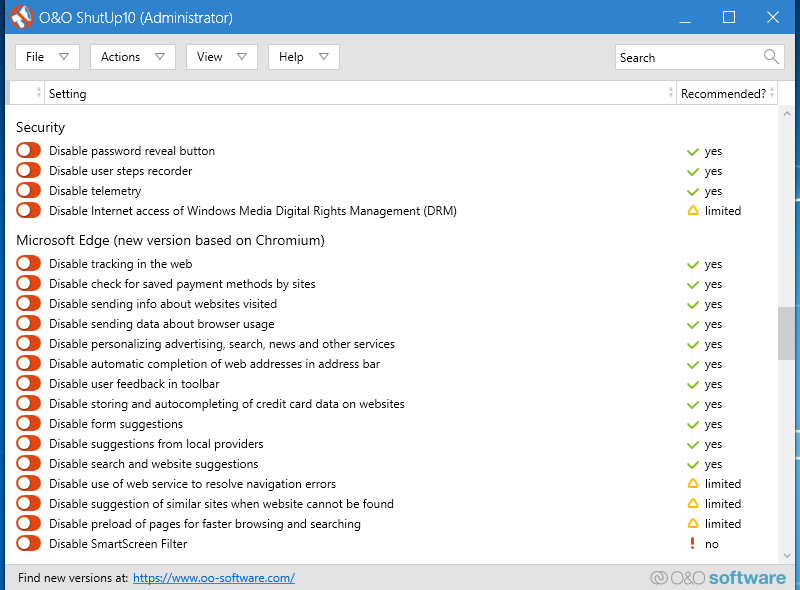Click green check for password reveal button
This screenshot has width=800, height=590.
[x=693, y=152]
